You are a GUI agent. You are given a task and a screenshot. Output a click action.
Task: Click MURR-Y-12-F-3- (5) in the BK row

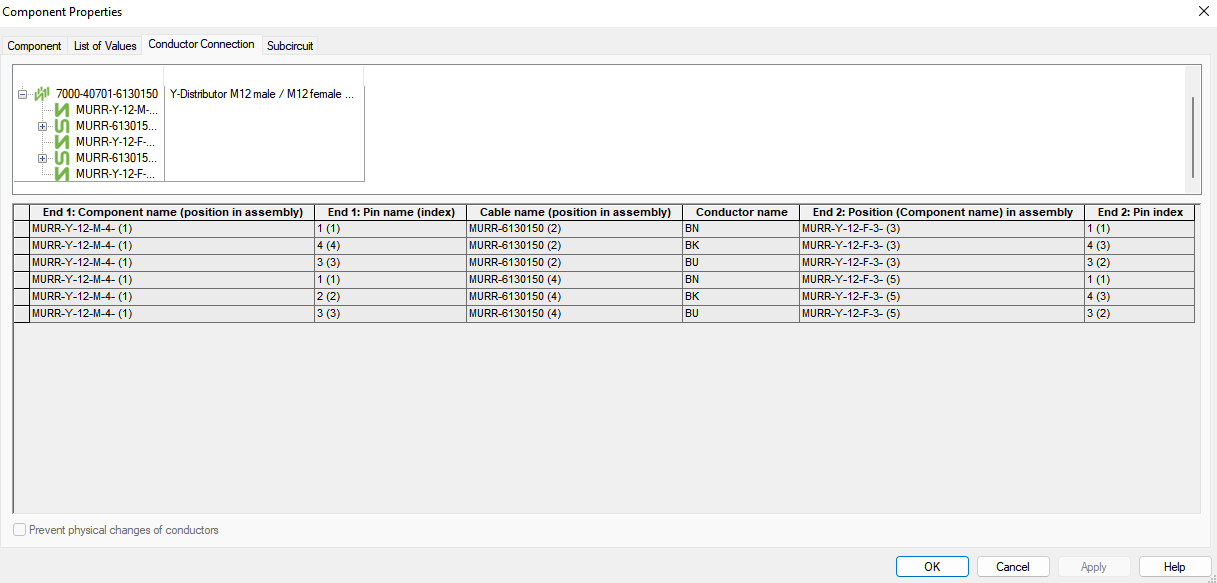[x=942, y=297]
